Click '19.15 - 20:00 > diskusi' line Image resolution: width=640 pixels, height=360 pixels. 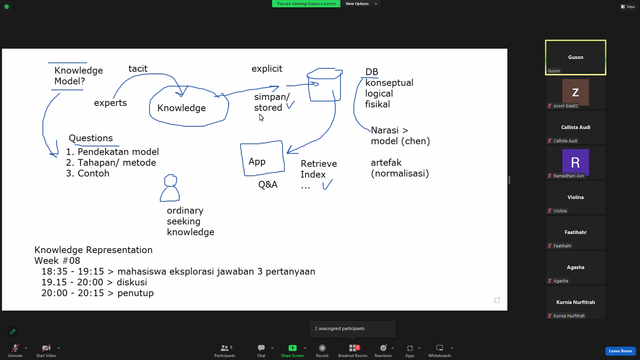[x=94, y=282]
